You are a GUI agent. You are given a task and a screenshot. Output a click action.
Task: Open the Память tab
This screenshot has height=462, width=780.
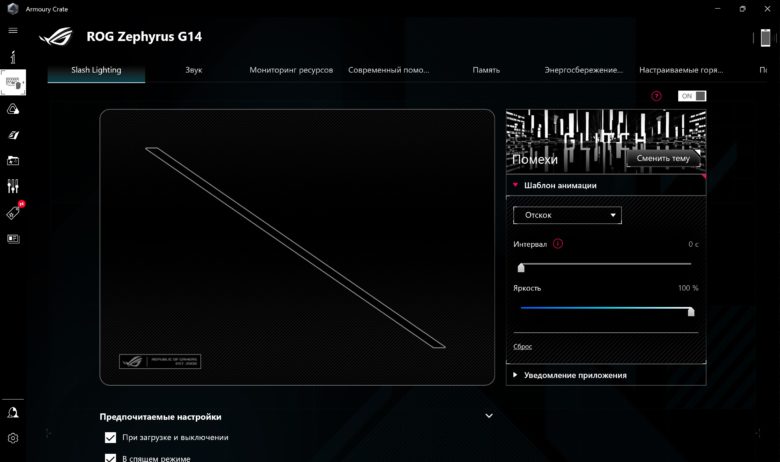coord(486,70)
